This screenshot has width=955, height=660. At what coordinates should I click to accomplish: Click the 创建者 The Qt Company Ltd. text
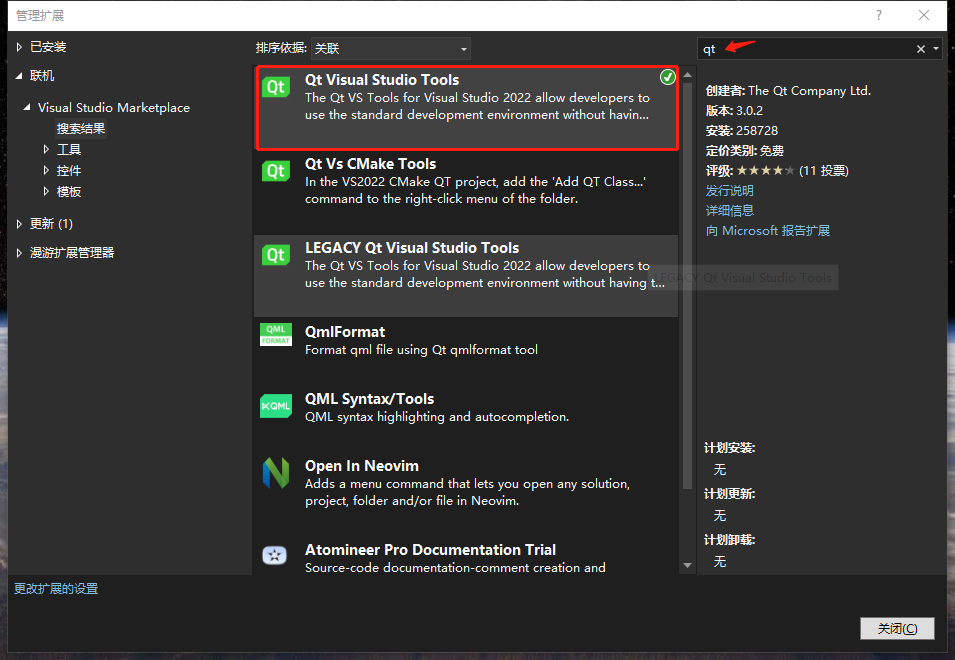click(x=788, y=91)
